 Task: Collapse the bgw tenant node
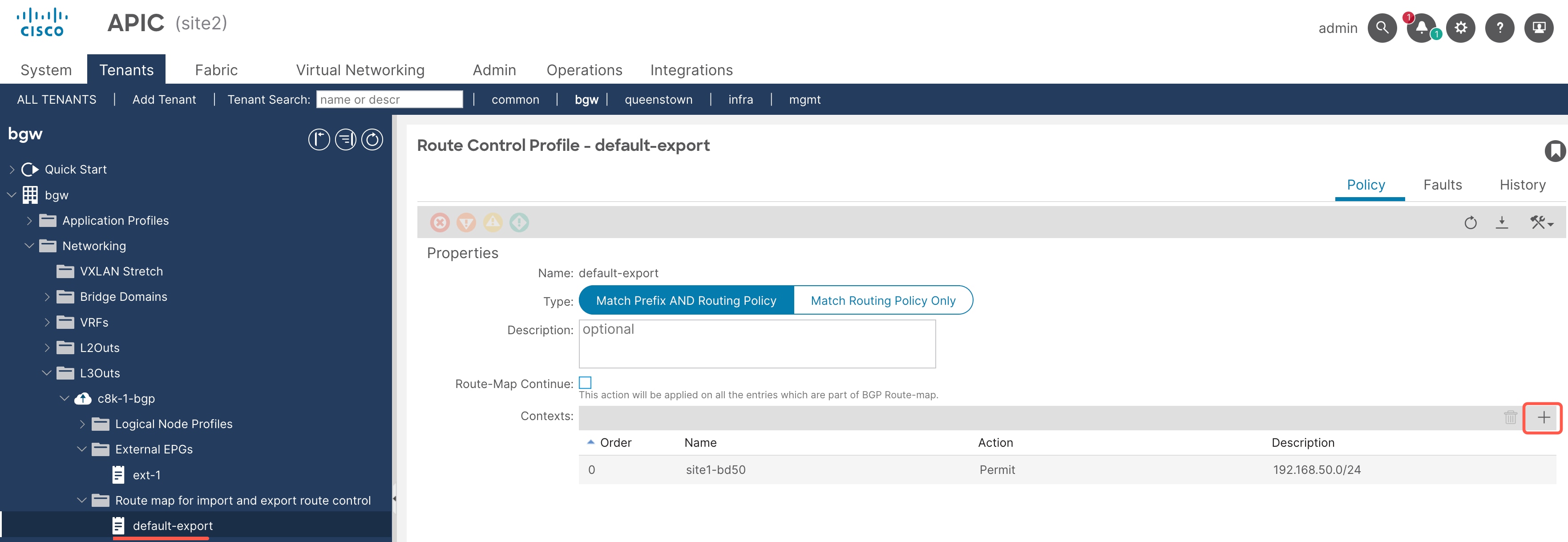(12, 195)
